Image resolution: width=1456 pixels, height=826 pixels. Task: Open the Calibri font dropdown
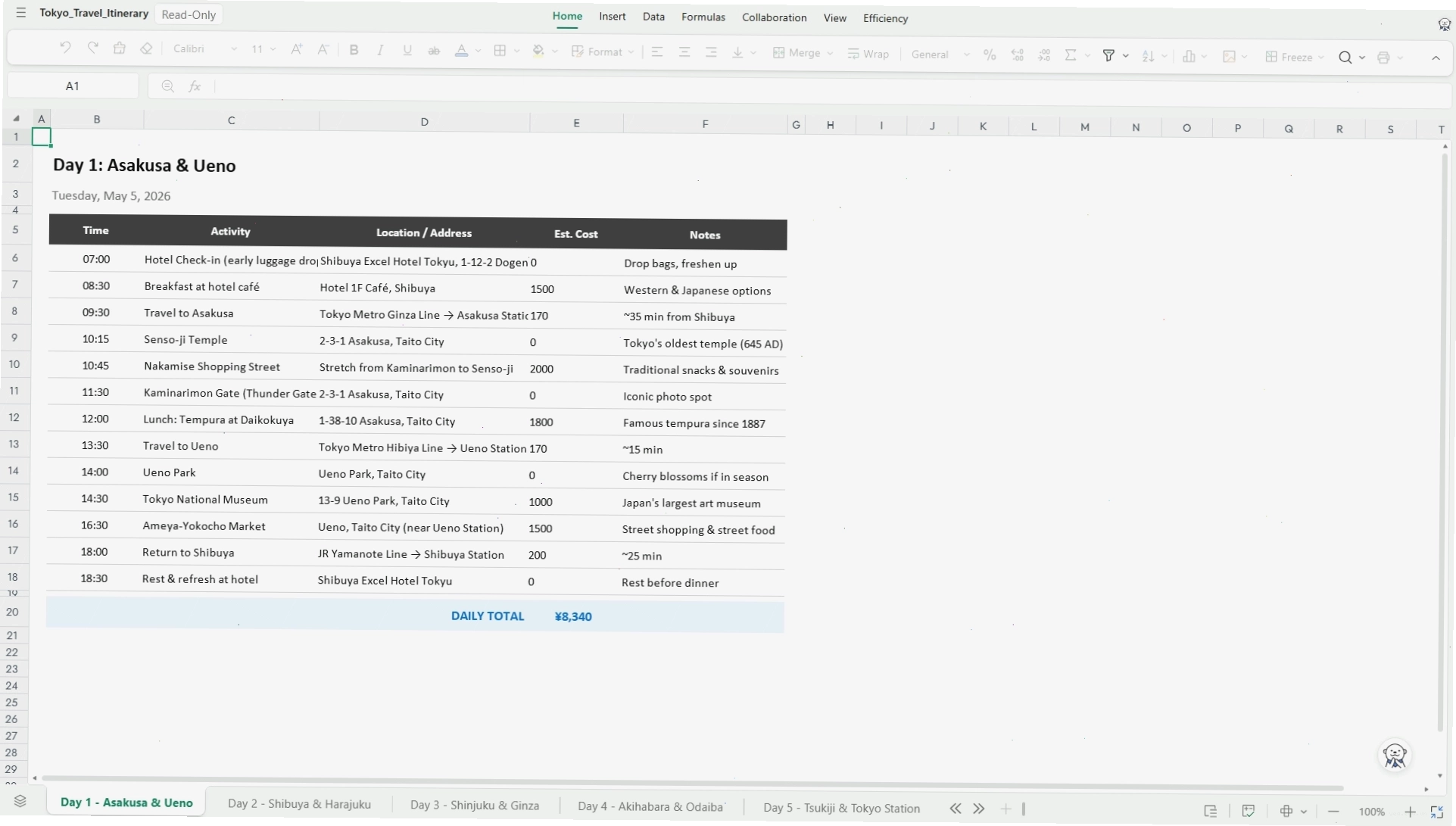[204, 48]
